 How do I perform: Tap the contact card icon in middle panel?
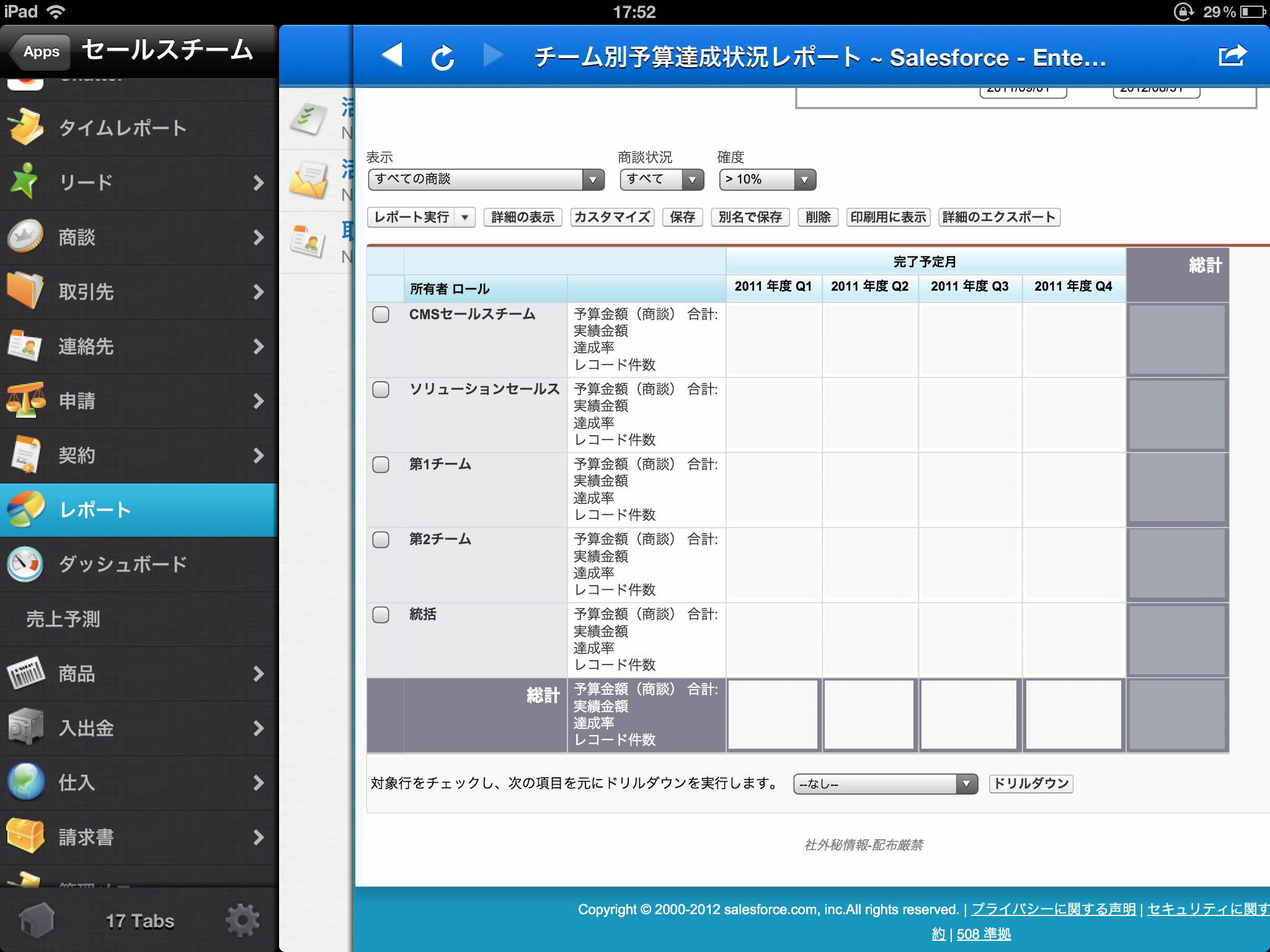pyautogui.click(x=308, y=242)
